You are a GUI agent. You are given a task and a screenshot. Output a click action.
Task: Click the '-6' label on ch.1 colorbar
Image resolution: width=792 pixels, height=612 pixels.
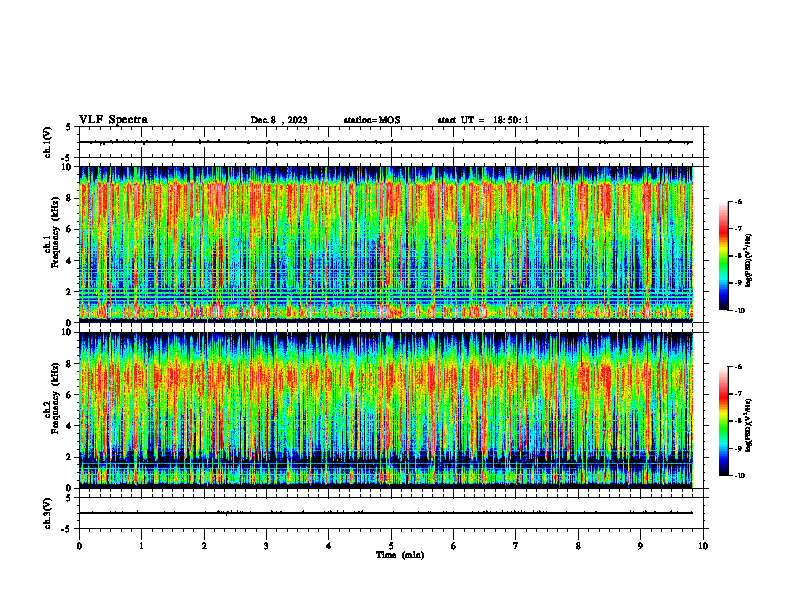click(738, 202)
